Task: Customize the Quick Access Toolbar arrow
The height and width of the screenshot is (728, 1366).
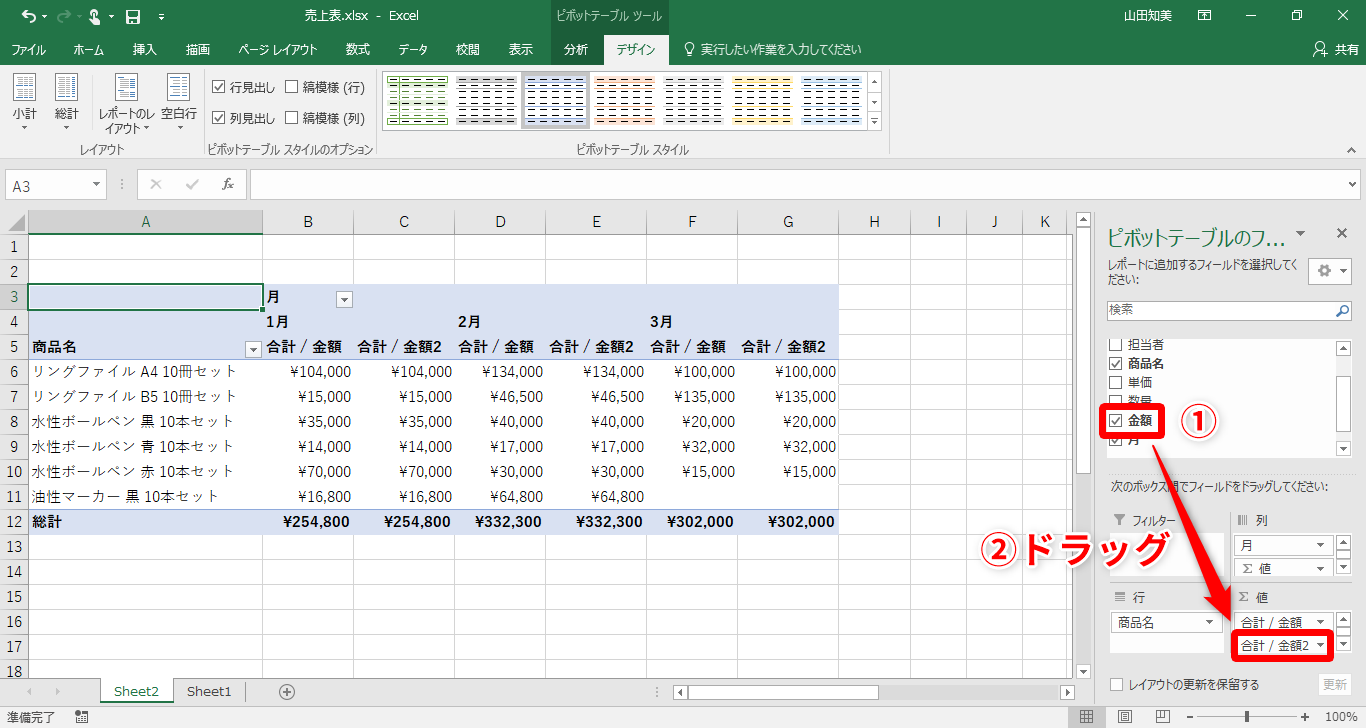Action: 162,17
